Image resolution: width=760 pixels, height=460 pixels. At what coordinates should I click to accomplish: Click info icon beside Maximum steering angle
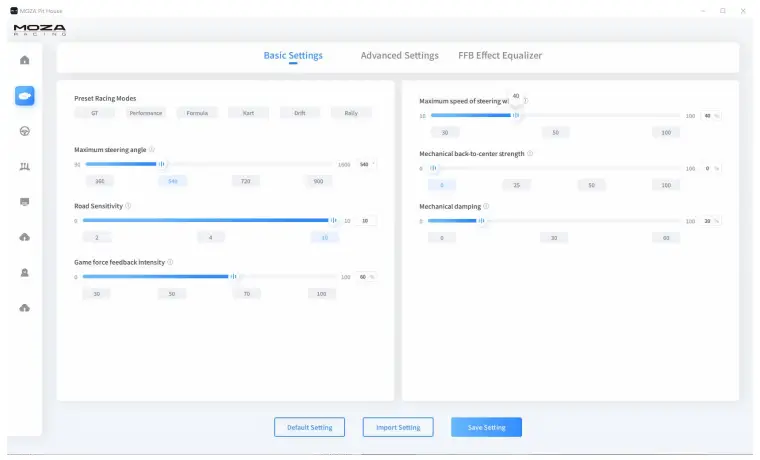(x=152, y=149)
